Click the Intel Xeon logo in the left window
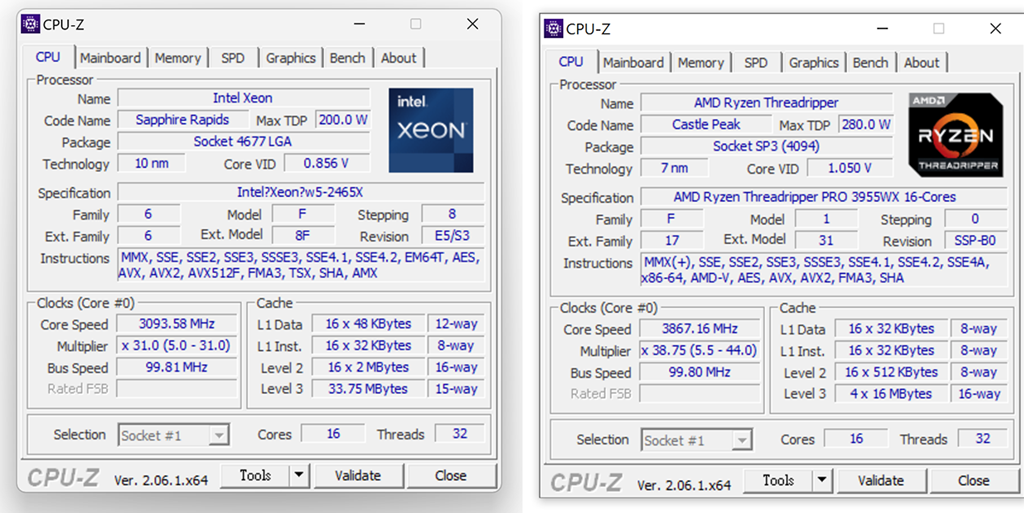The image size is (1024, 513). point(431,131)
